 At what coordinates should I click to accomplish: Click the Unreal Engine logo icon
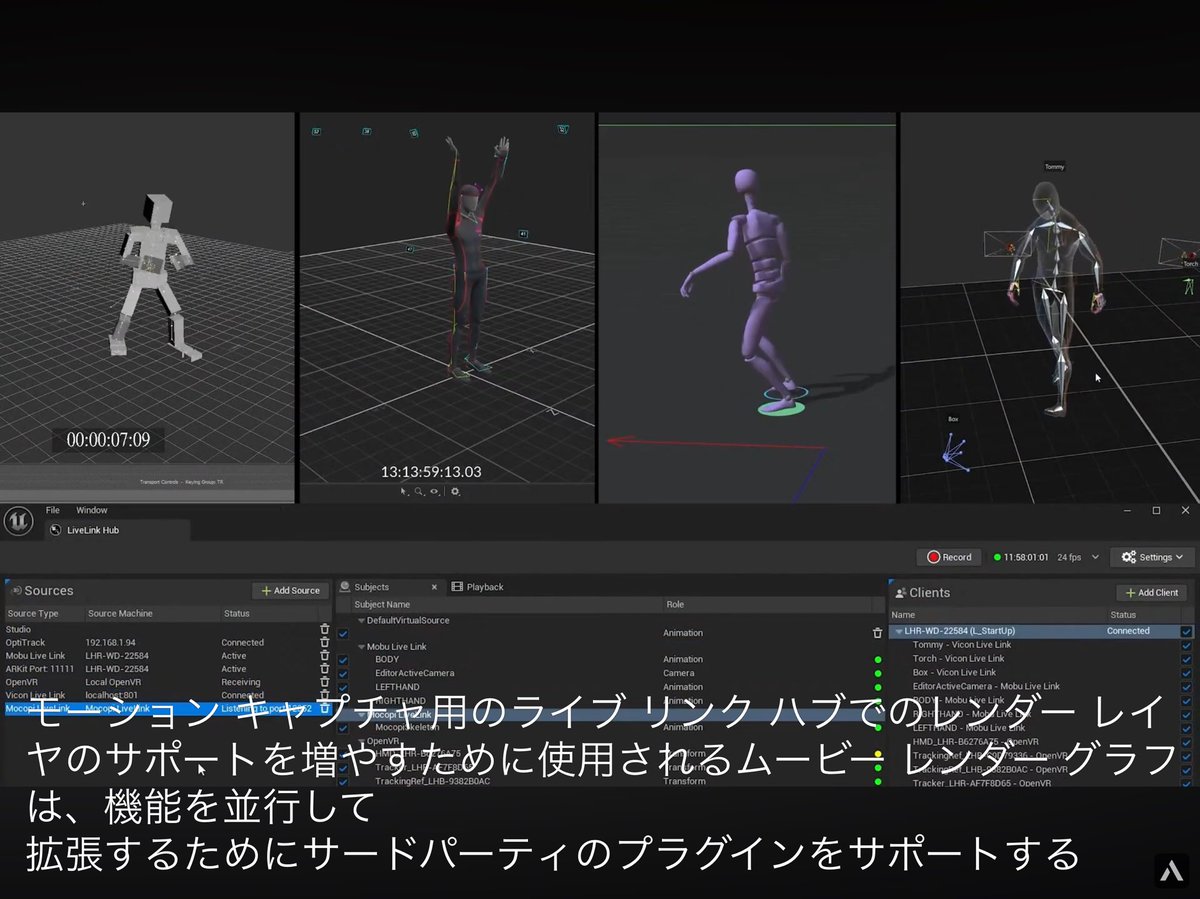(x=18, y=521)
